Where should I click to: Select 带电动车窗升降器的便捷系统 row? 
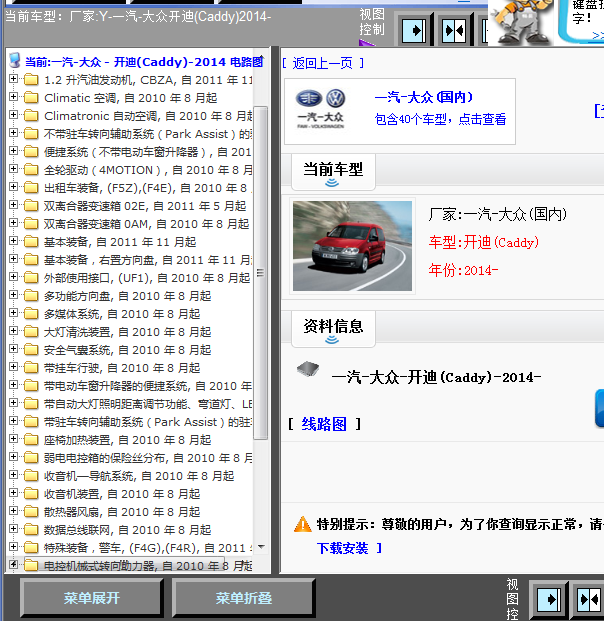click(147, 386)
